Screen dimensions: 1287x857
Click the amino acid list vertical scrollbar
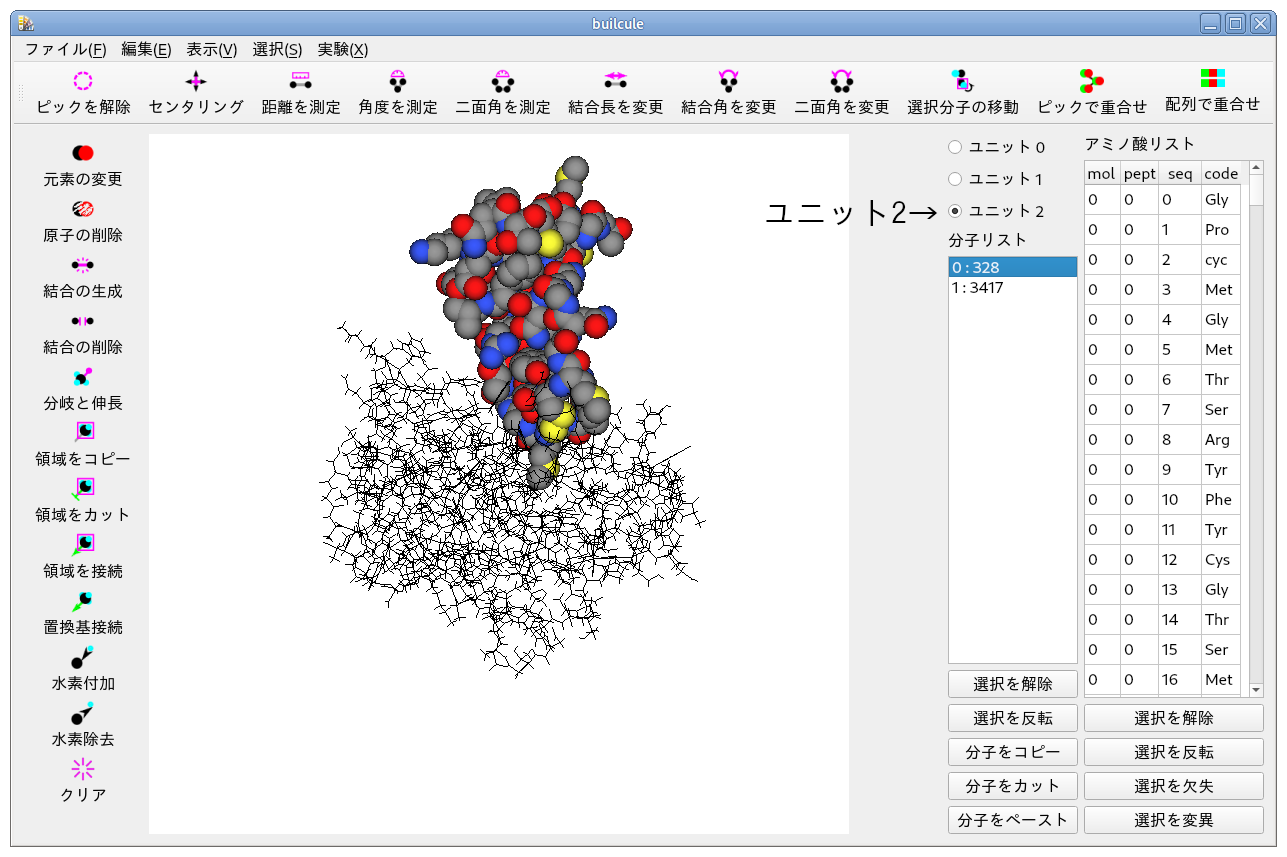1256,430
